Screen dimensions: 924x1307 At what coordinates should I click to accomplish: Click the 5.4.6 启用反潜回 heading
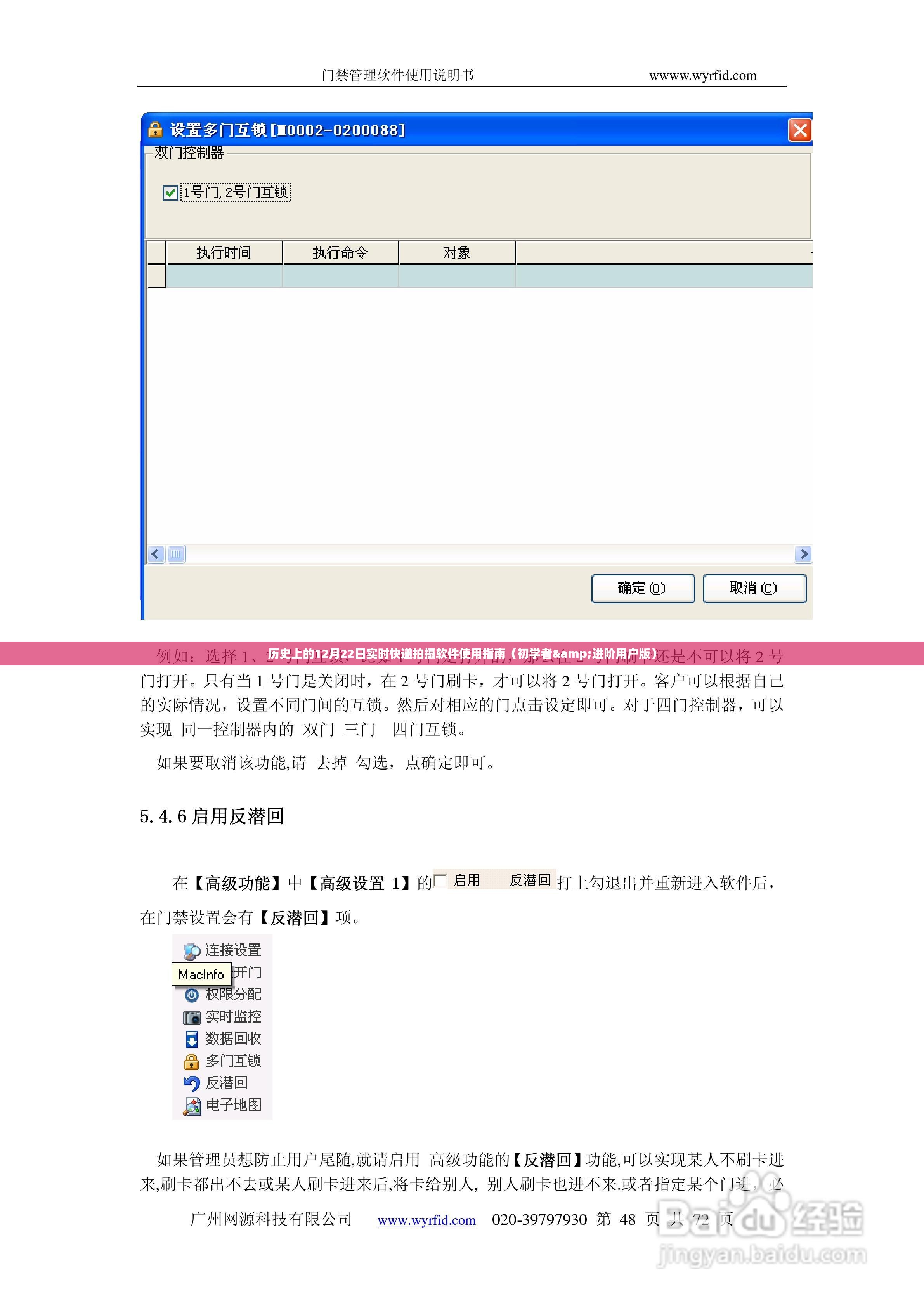coord(212,816)
